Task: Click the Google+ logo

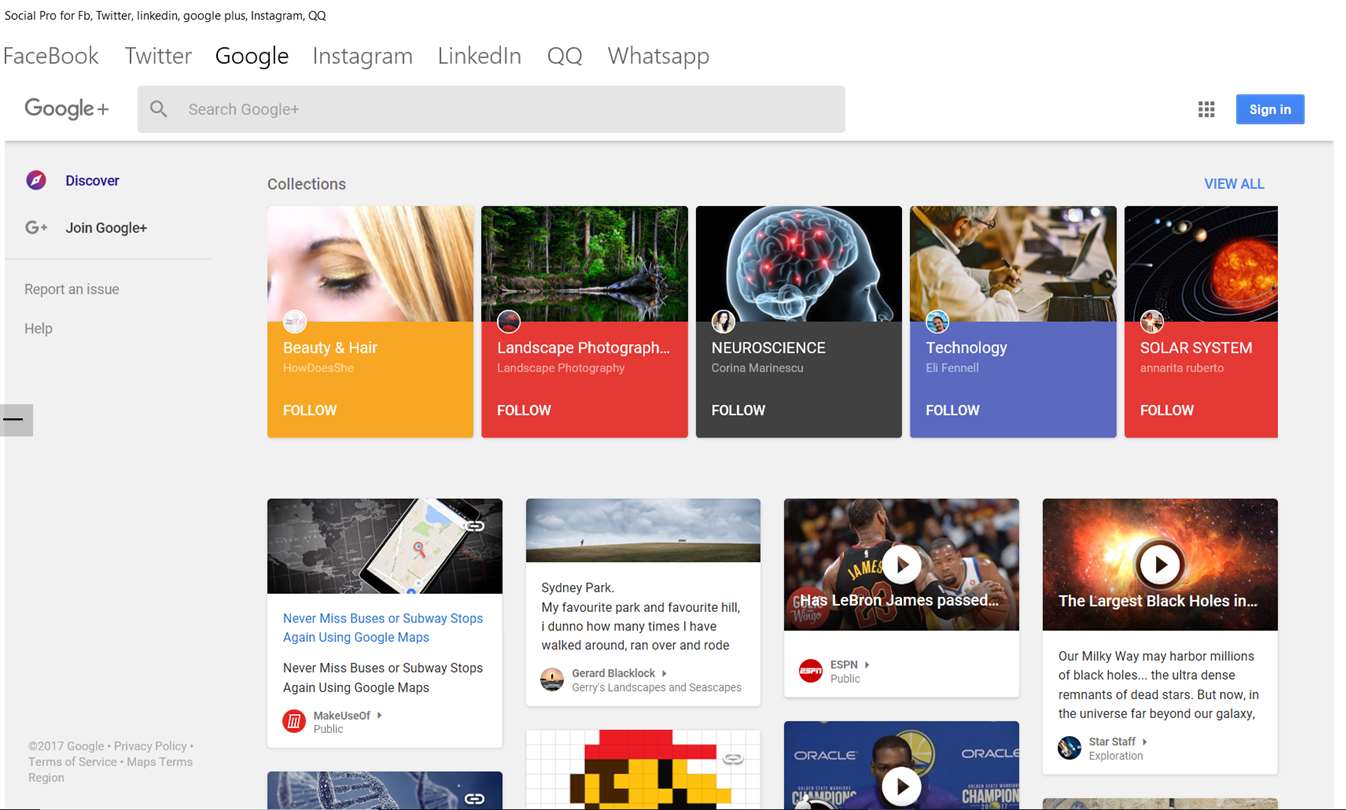Action: click(x=67, y=109)
